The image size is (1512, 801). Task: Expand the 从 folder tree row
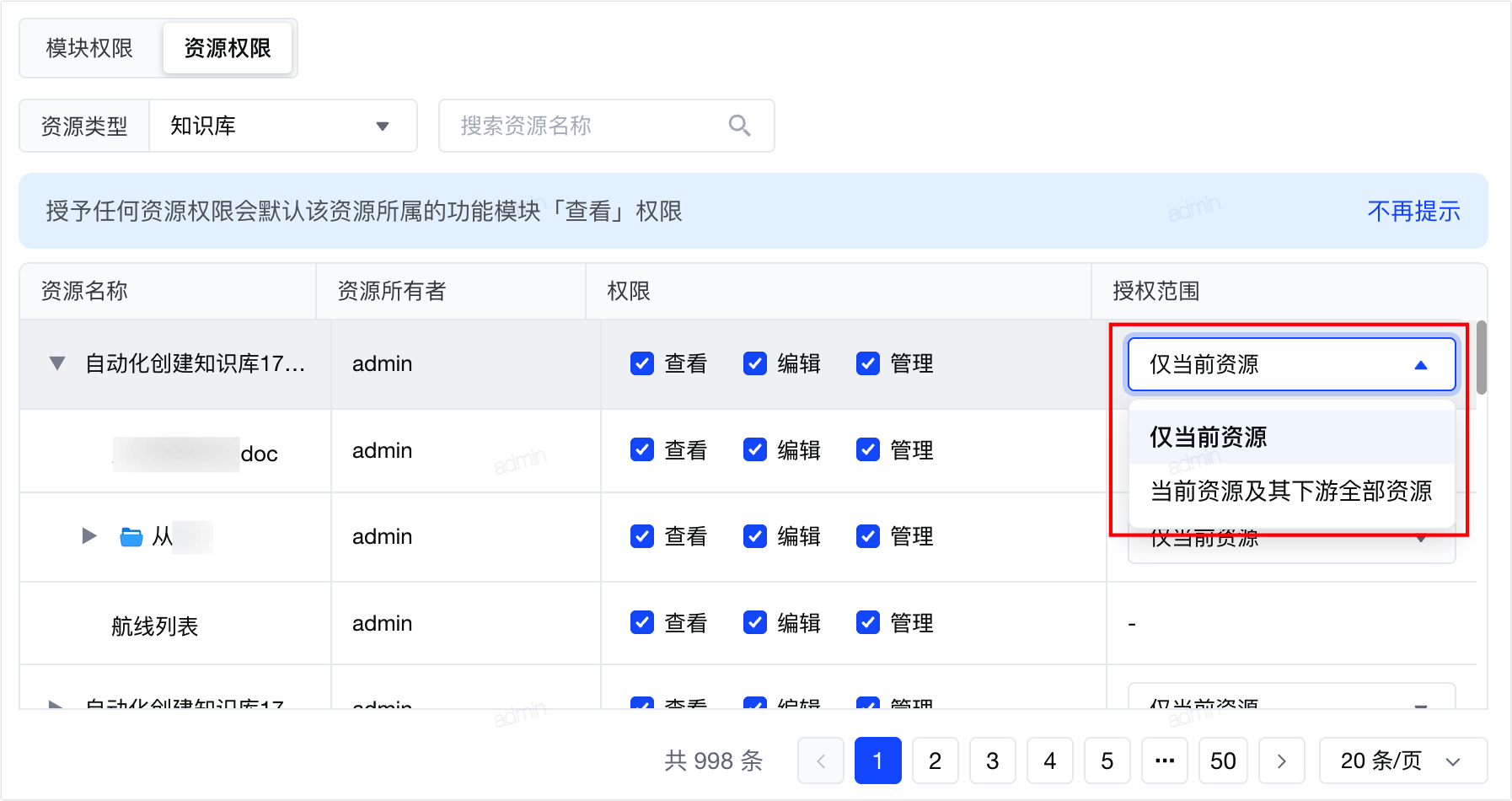(88, 536)
